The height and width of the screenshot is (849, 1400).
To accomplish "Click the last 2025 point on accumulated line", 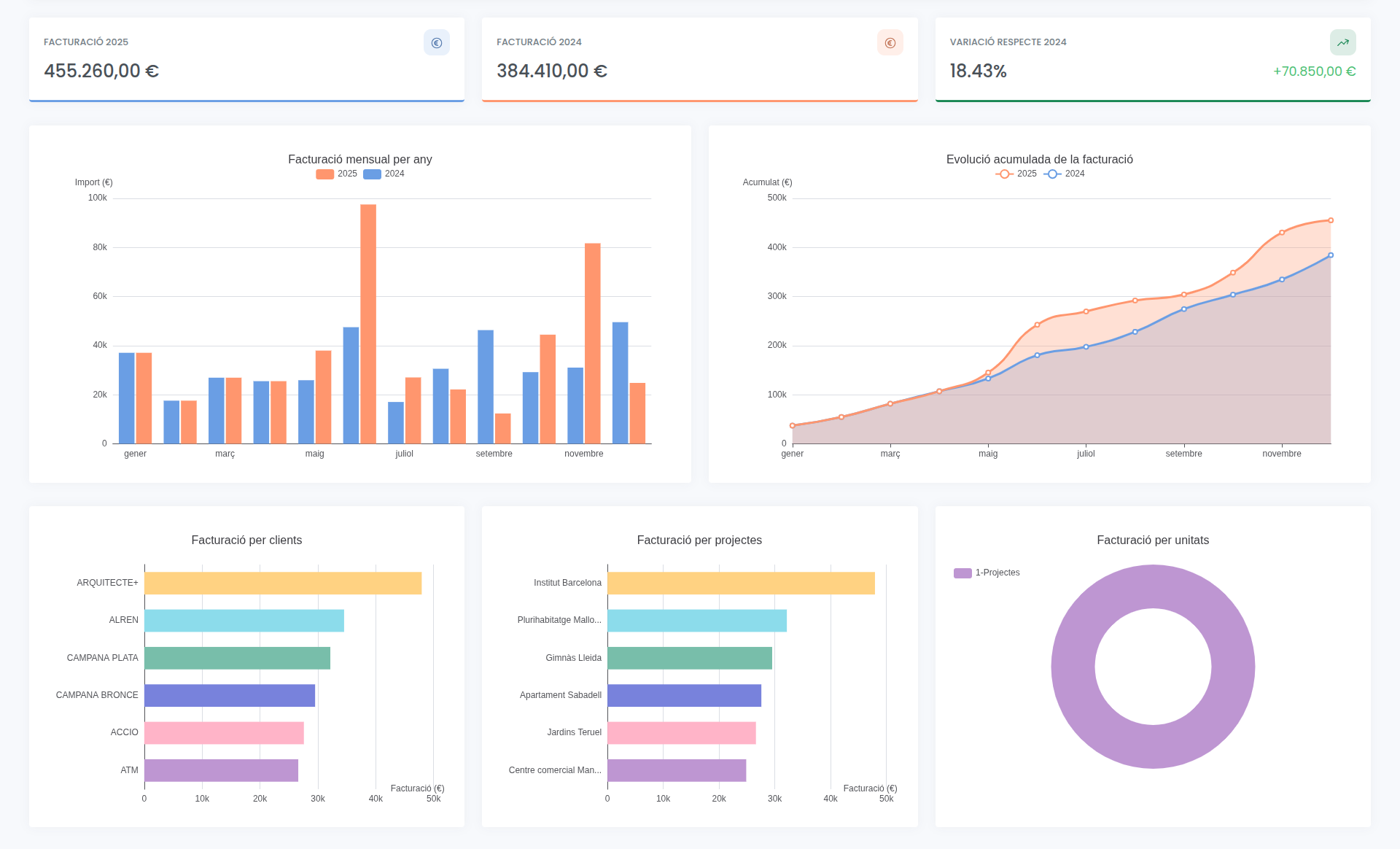I will (x=1331, y=220).
